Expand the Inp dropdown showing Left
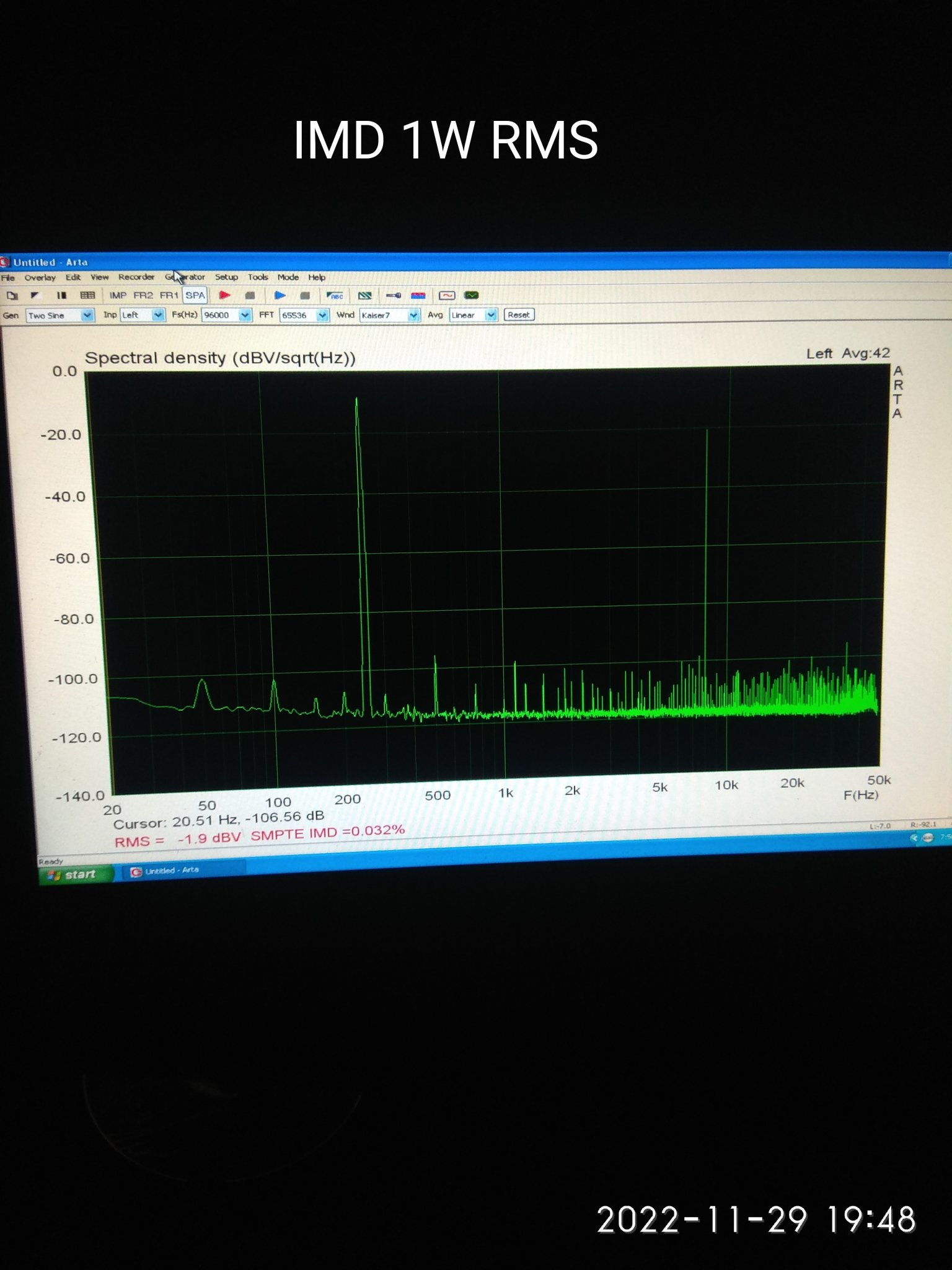 pos(158,315)
